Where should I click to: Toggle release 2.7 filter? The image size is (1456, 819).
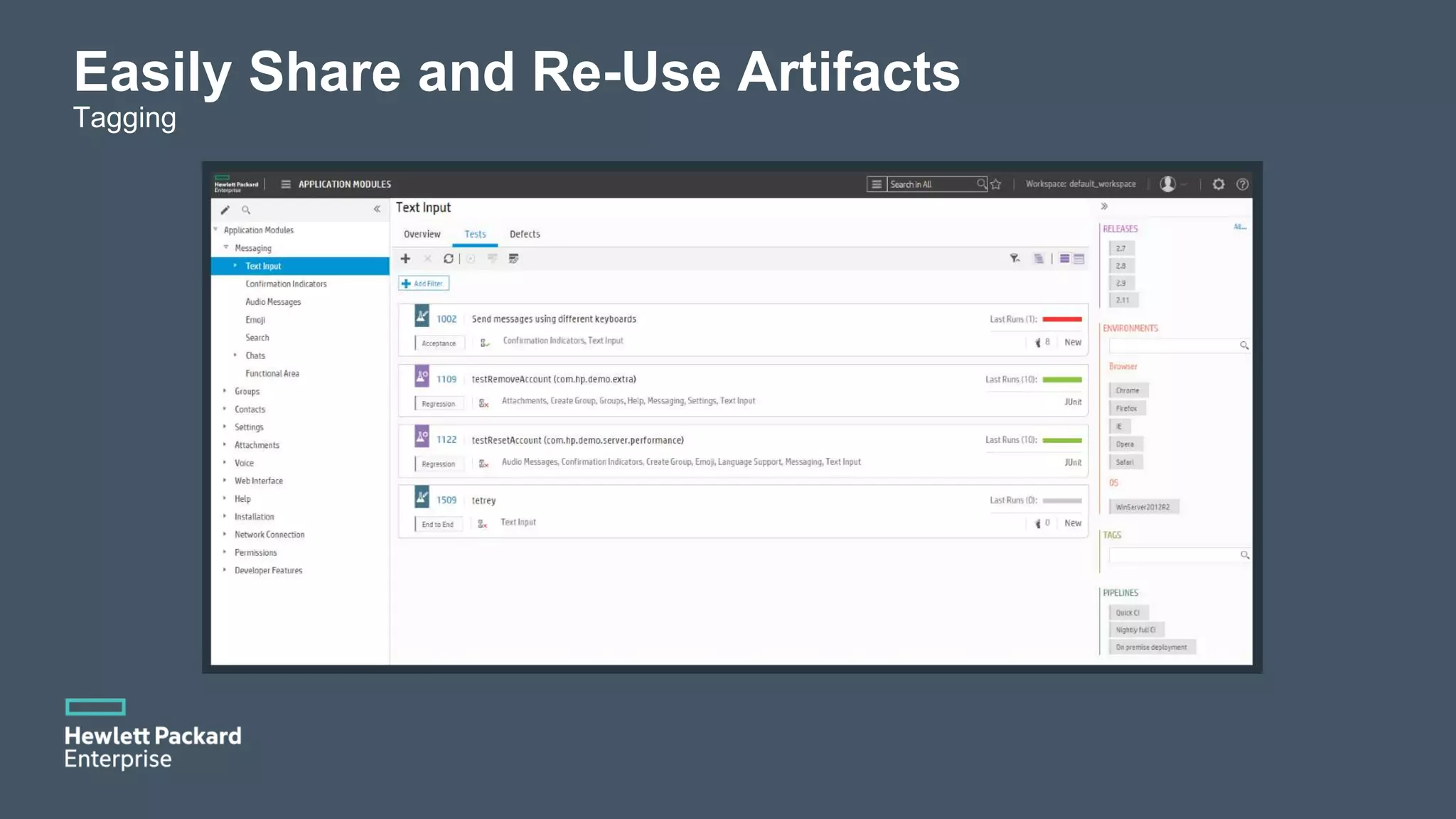pos(1121,249)
